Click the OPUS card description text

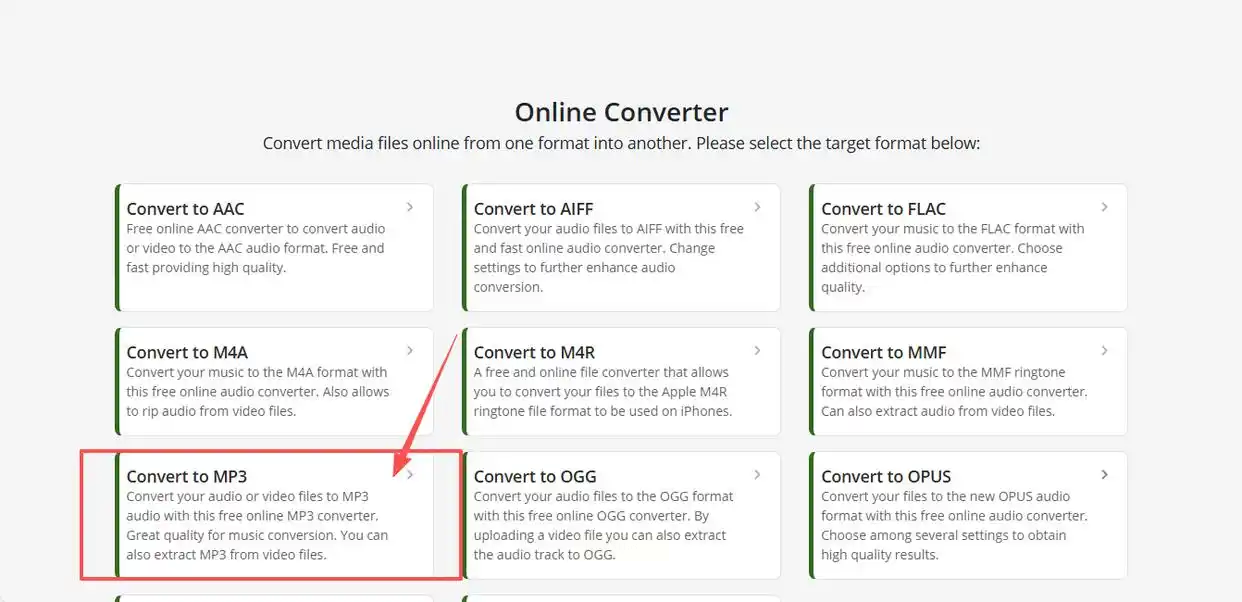(x=954, y=526)
